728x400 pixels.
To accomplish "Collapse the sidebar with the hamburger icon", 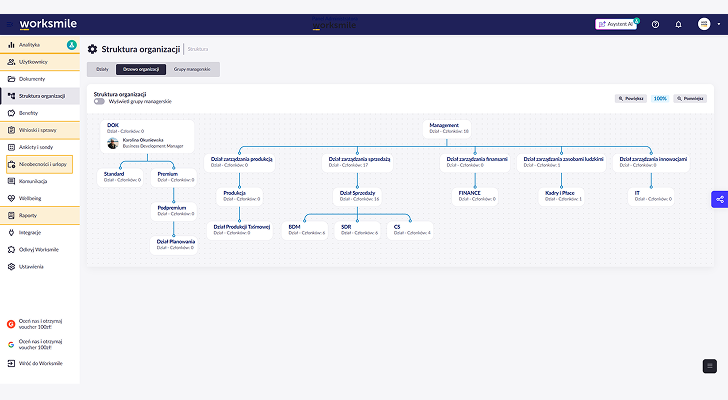I will click(9, 24).
